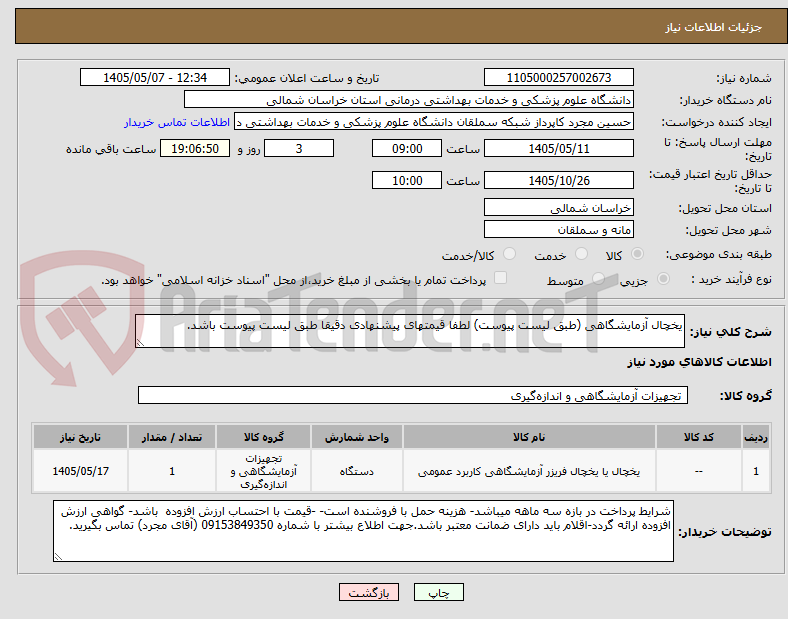Click the تعداد / مقدار column header
The height and width of the screenshot is (619, 788).
tap(172, 437)
